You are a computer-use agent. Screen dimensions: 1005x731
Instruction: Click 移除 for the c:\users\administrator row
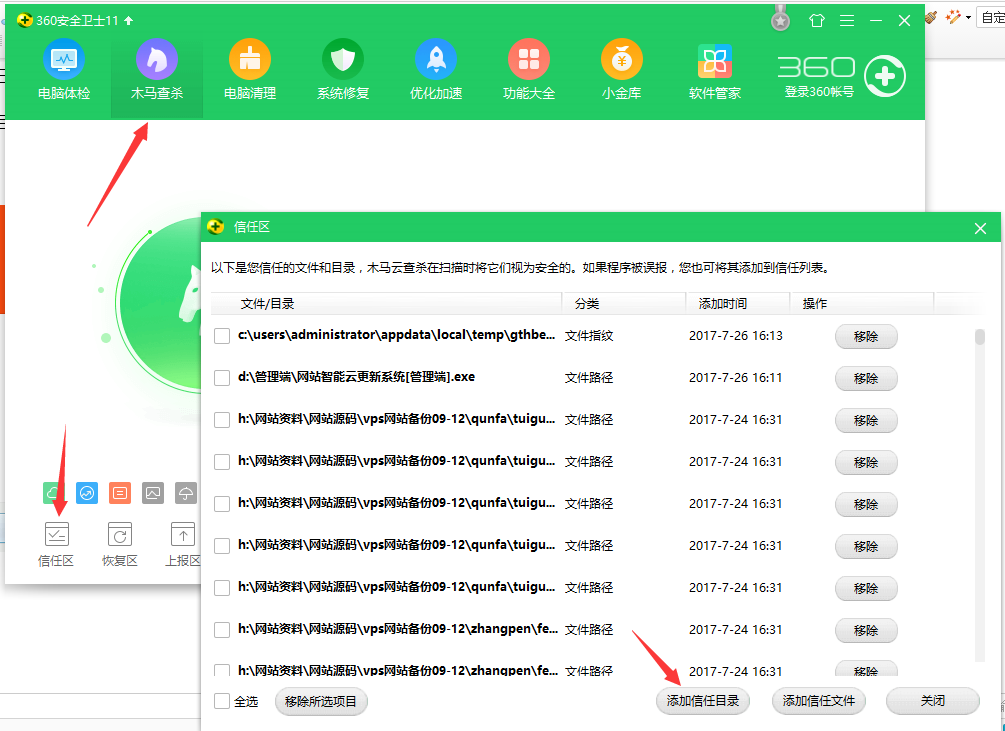tap(866, 336)
